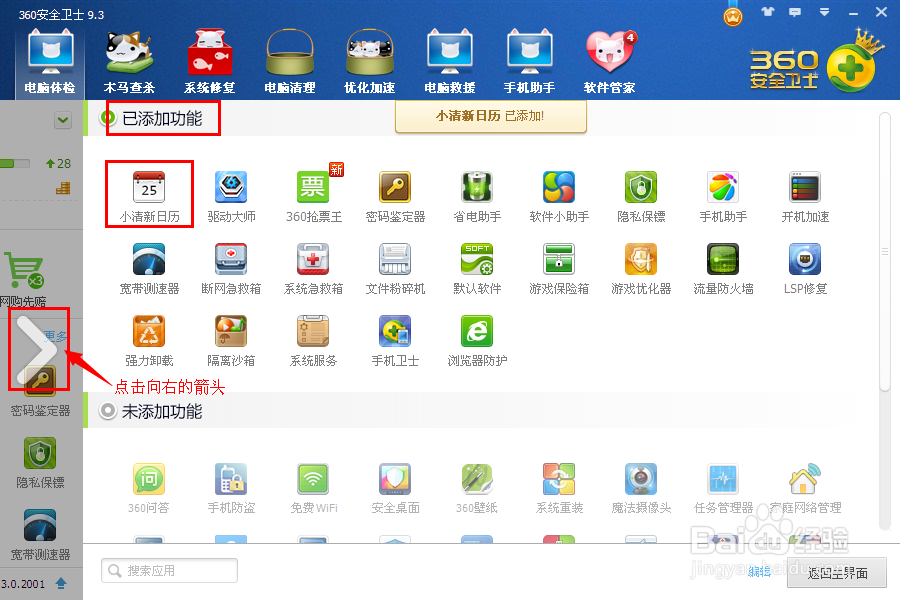Open 强力卸载 icon
The width and height of the screenshot is (900, 600).
pyautogui.click(x=149, y=340)
